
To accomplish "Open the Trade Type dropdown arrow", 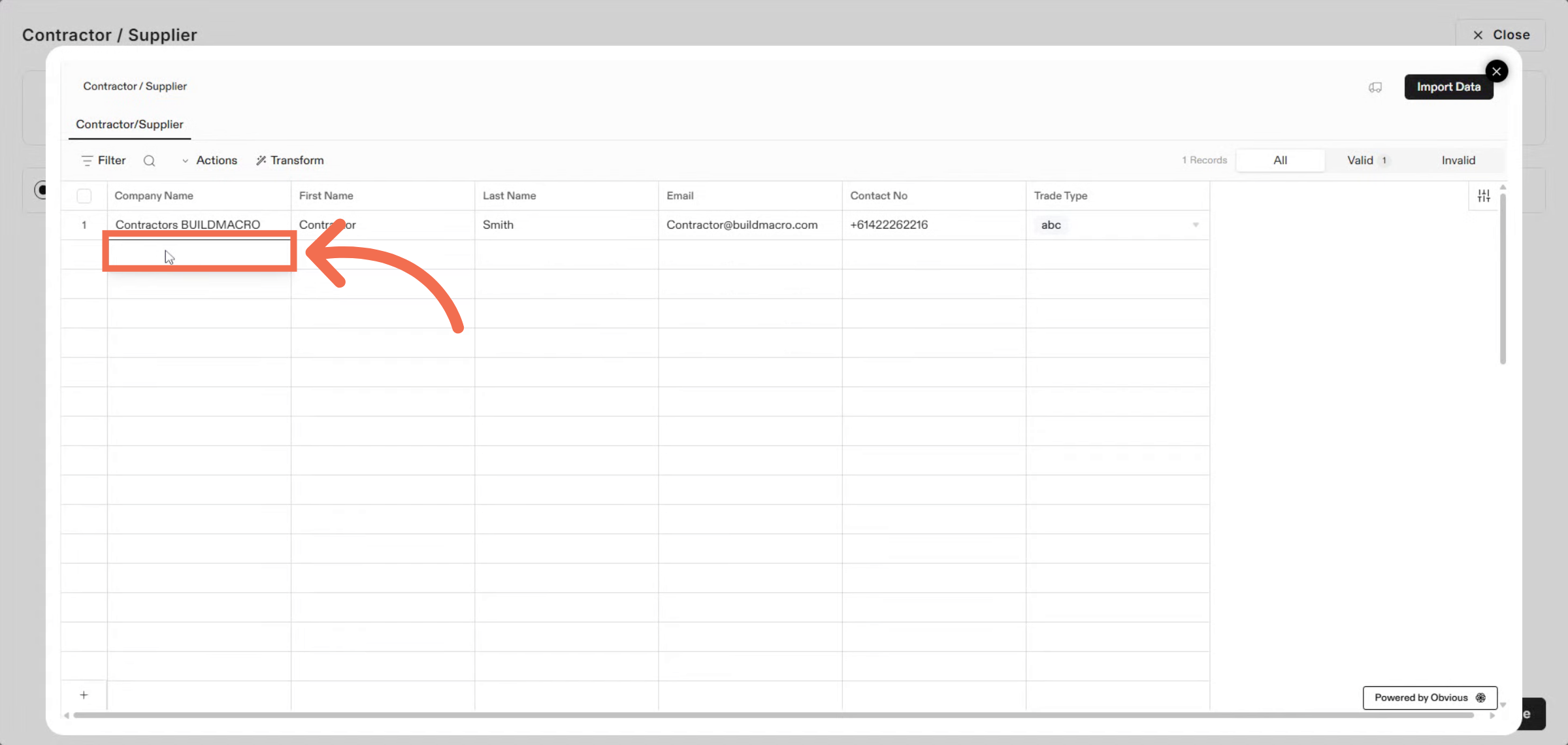I will point(1196,225).
